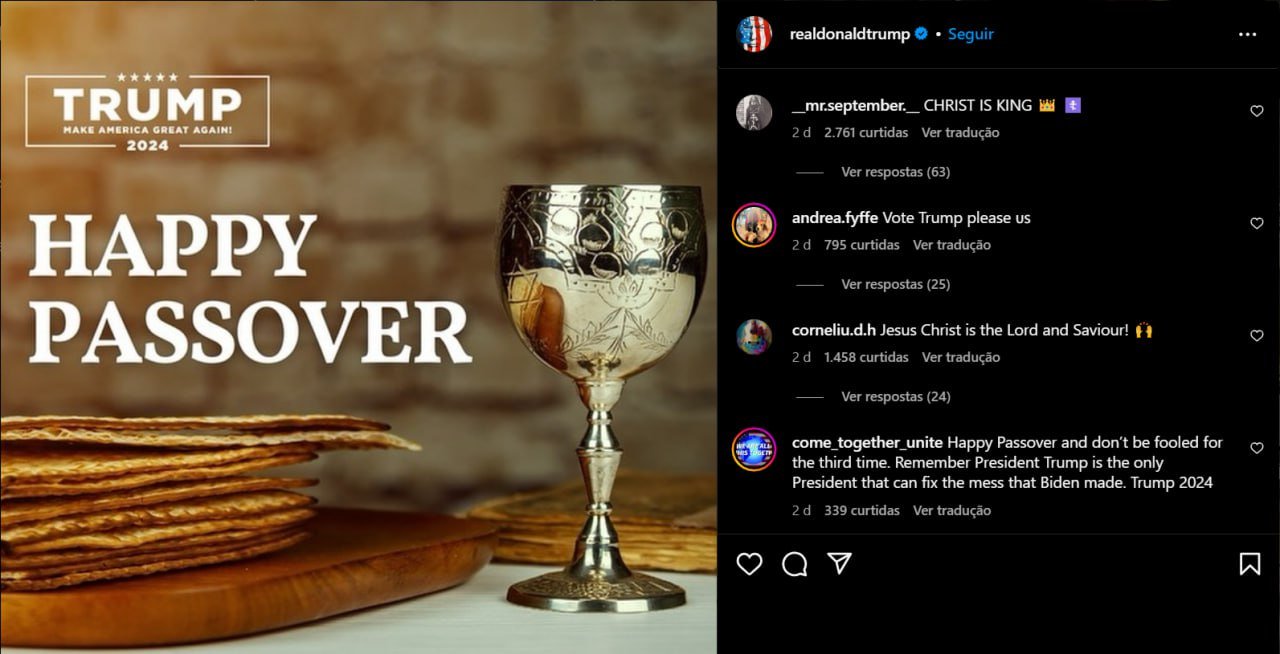Like the CHRIST IS KING comment

1257,111
